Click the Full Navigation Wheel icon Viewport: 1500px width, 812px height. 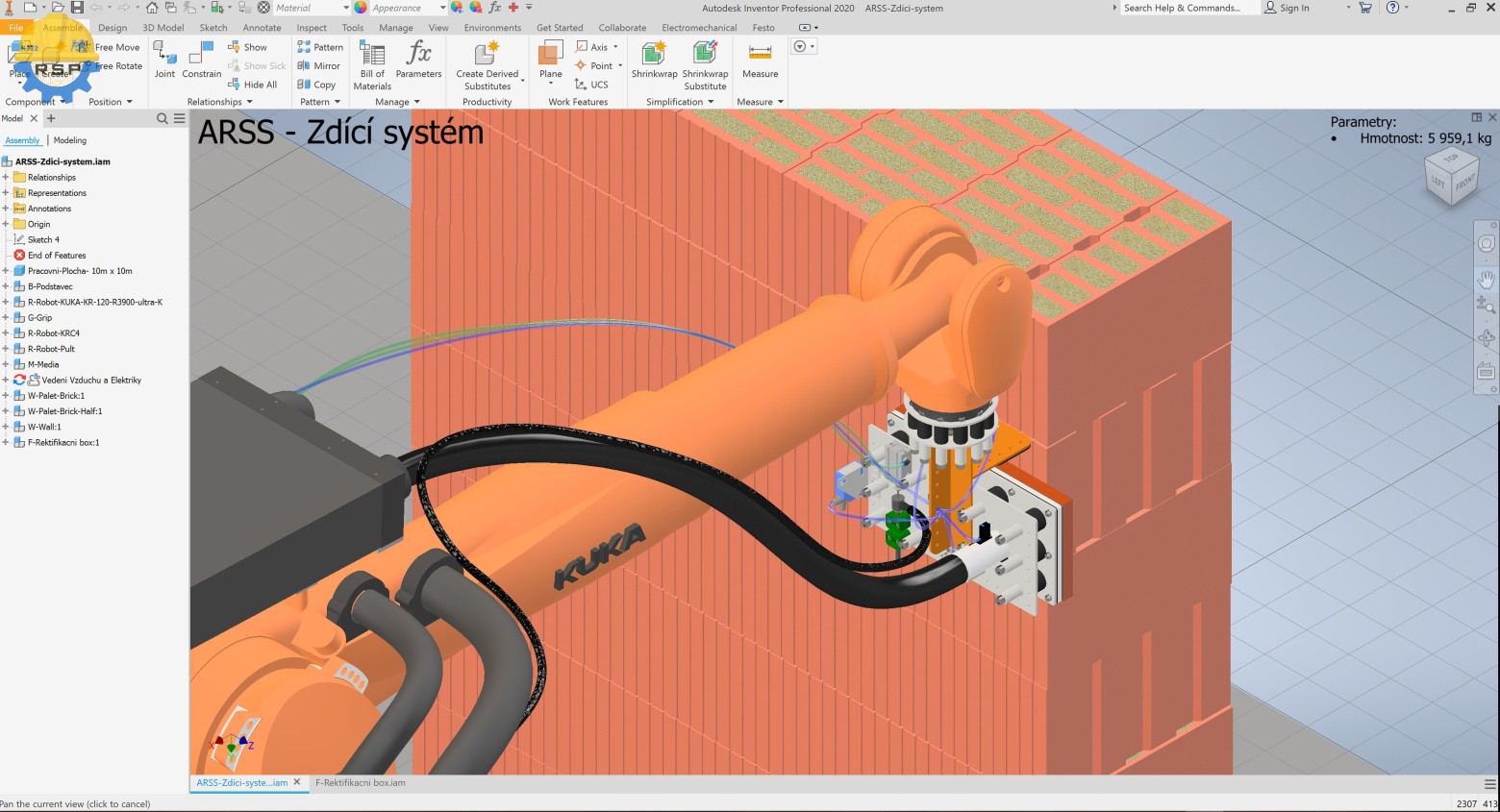pyautogui.click(x=1486, y=244)
